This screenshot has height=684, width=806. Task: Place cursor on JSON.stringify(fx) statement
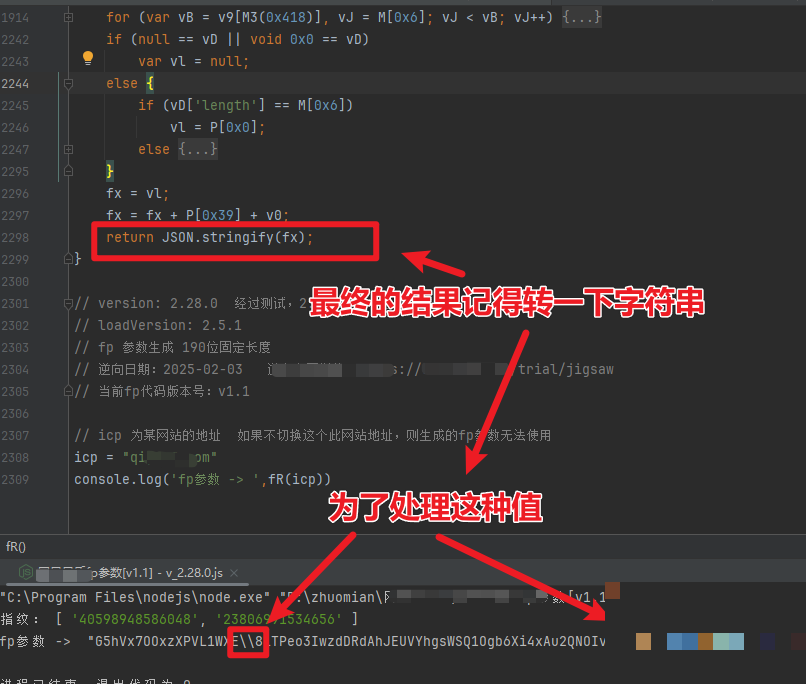[x=237, y=237]
